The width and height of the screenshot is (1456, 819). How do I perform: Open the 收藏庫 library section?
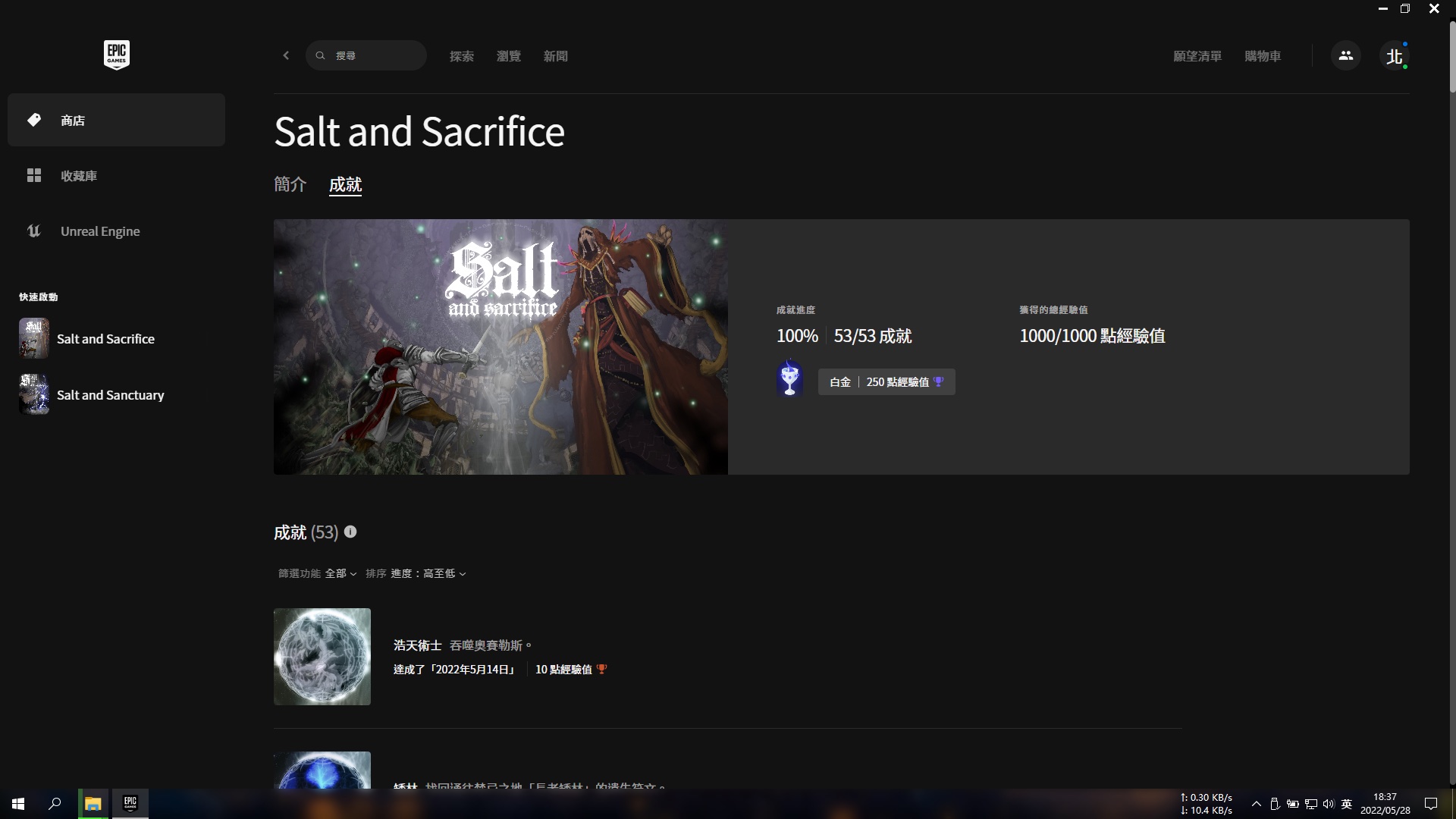click(79, 176)
